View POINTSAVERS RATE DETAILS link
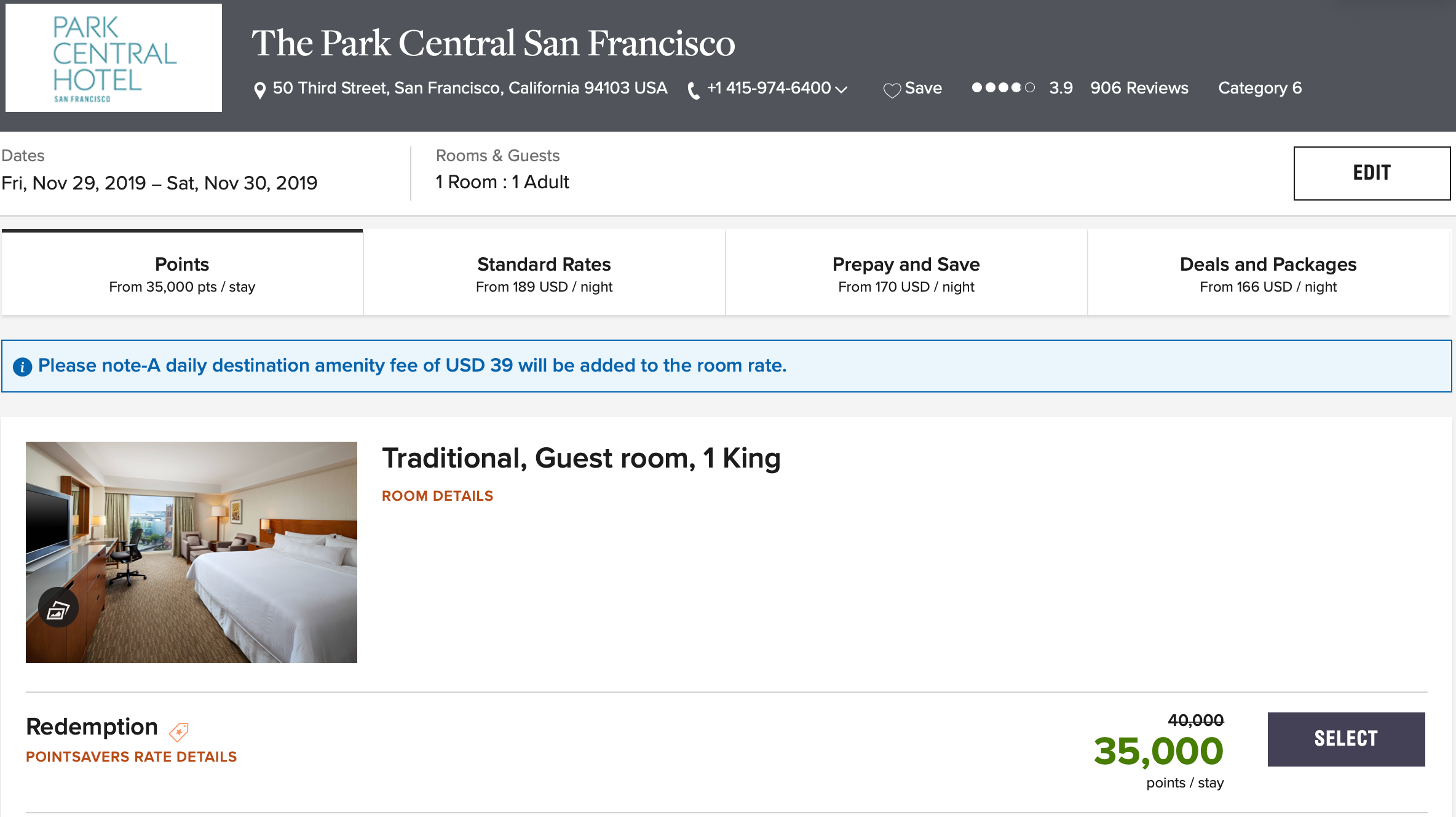 coord(131,757)
